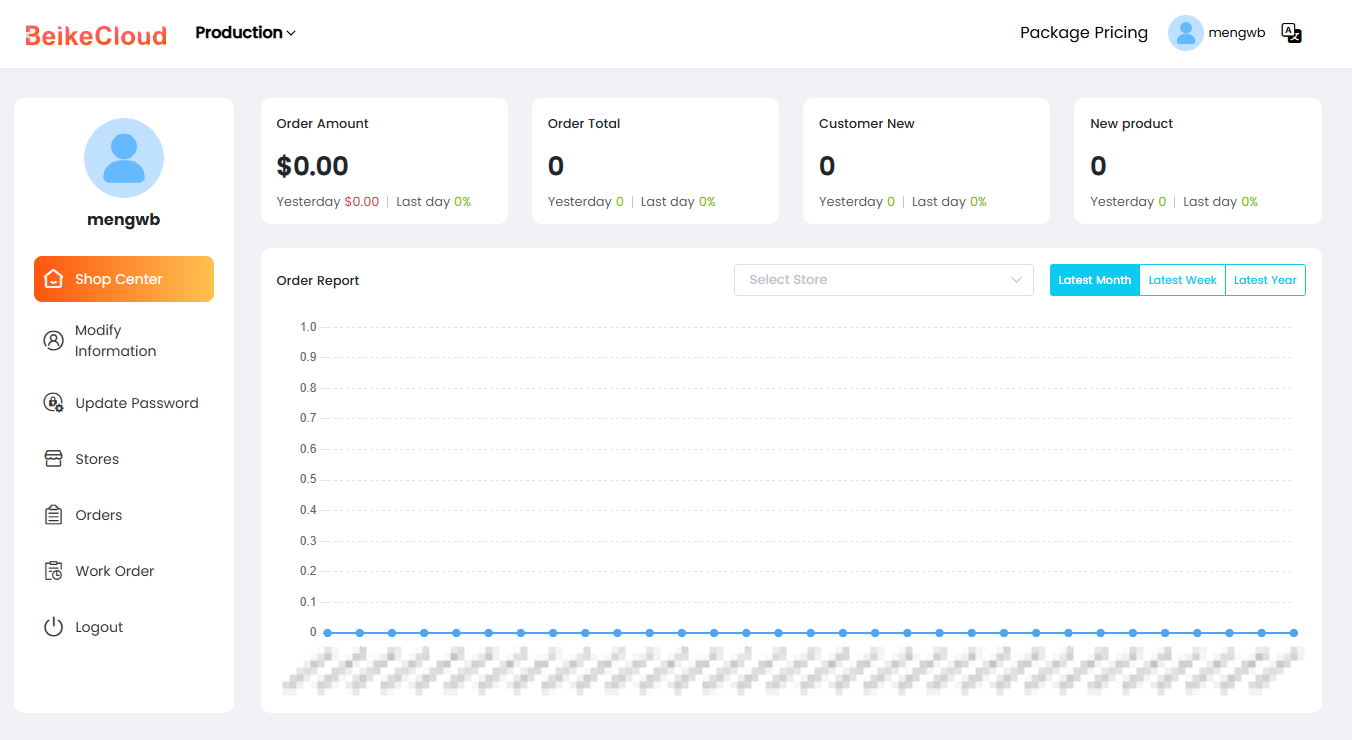This screenshot has height=740, width=1352.
Task: Switch report to Latest Year
Action: [1265, 280]
